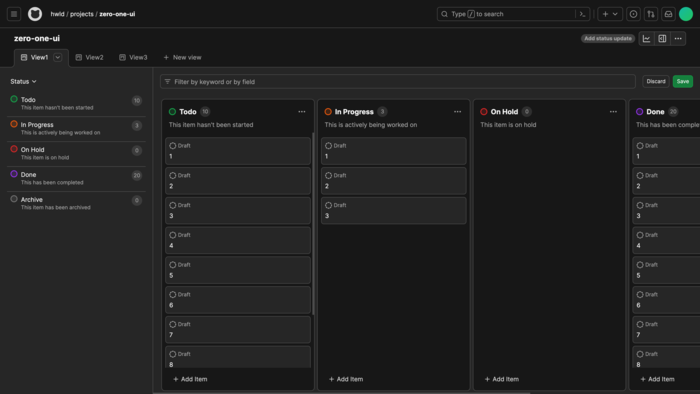Image resolution: width=700 pixels, height=394 pixels.
Task: Click the filter funnel icon
Action: (x=167, y=82)
